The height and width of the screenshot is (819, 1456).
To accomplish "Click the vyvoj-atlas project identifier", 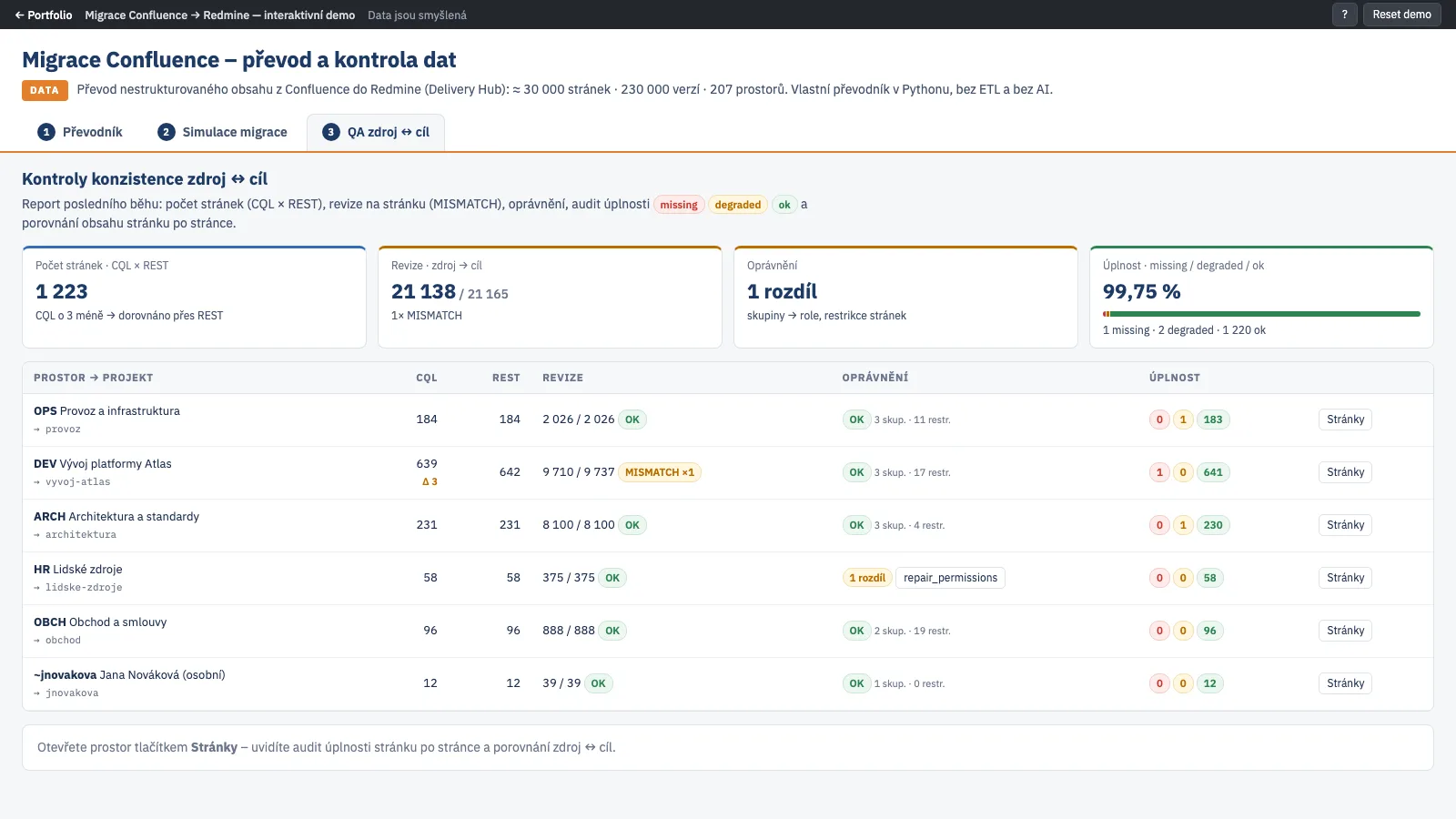I will click(x=77, y=482).
